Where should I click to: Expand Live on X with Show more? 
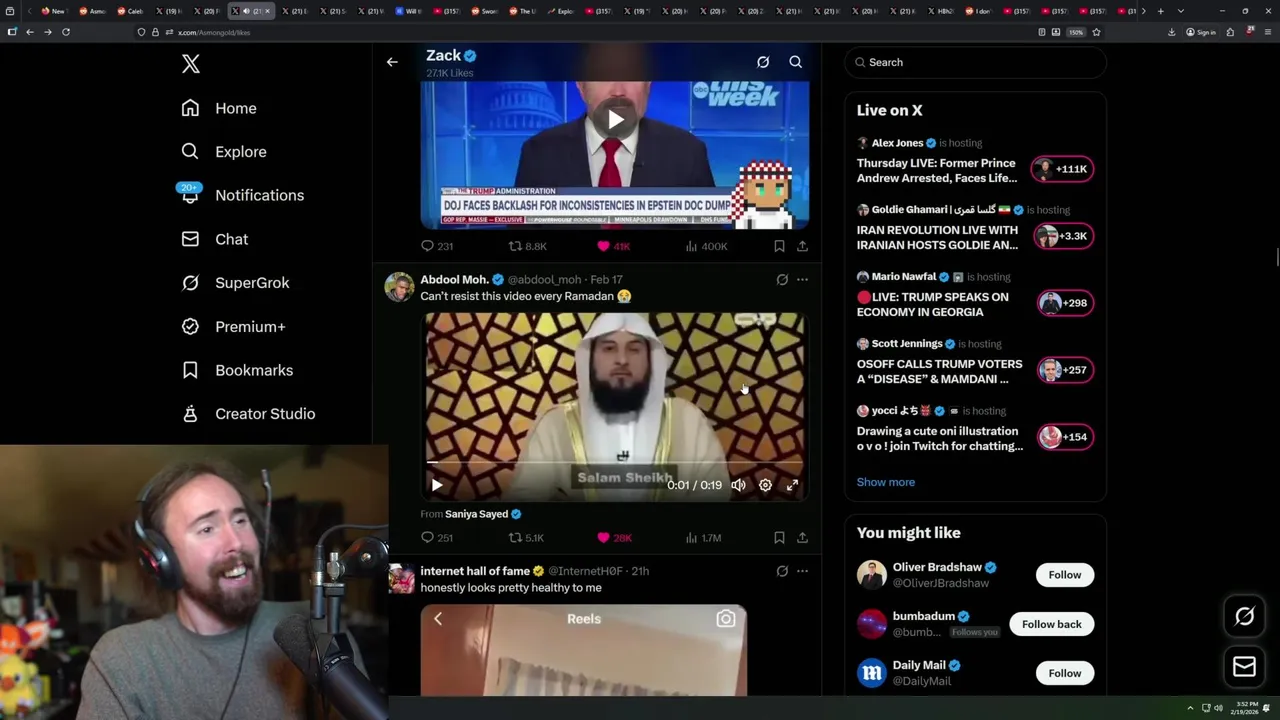tap(885, 482)
